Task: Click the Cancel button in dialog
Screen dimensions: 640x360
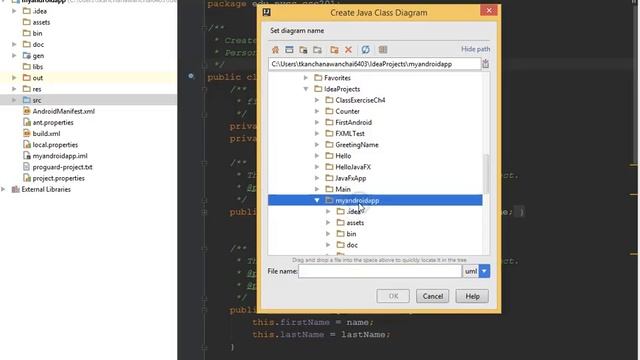Action: click(x=433, y=296)
